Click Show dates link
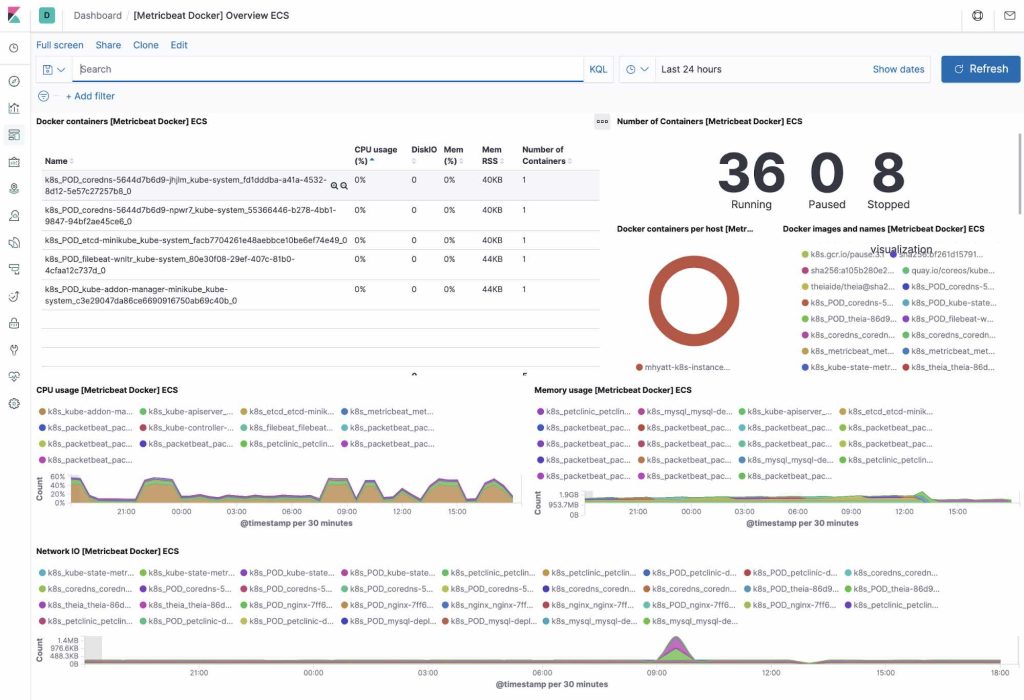The width and height of the screenshot is (1024, 700). click(898, 69)
